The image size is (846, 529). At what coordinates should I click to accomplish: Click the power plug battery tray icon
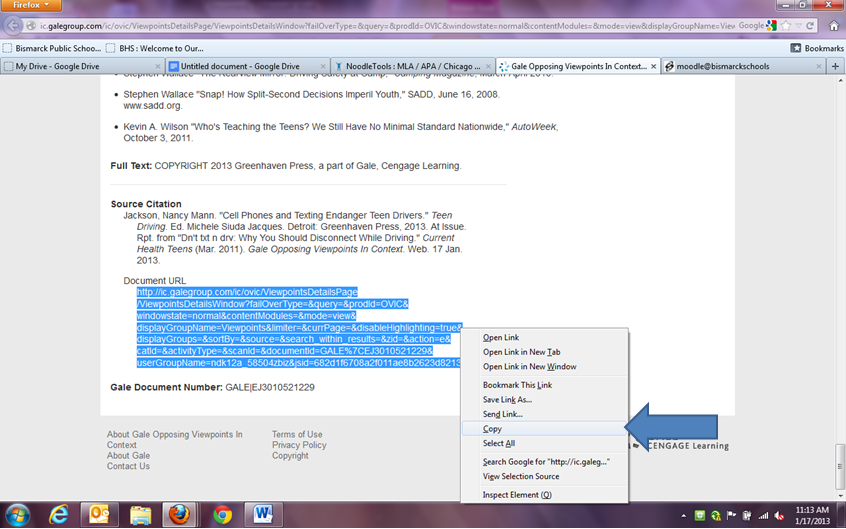[747, 516]
